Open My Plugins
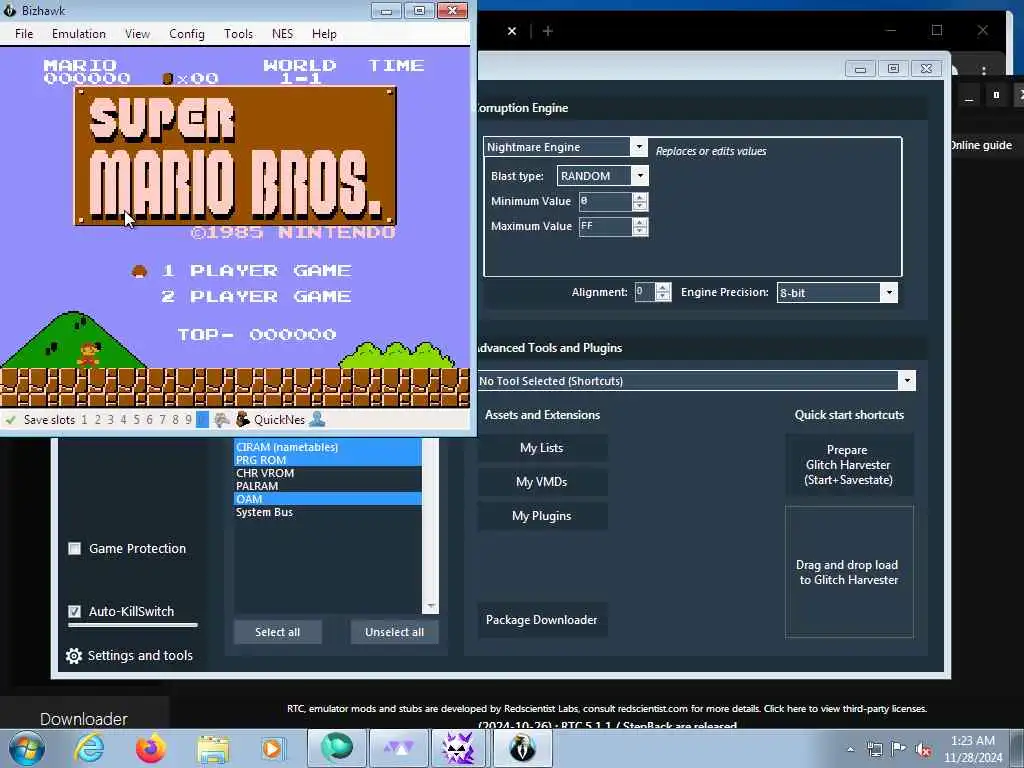1024x768 pixels. [x=542, y=516]
